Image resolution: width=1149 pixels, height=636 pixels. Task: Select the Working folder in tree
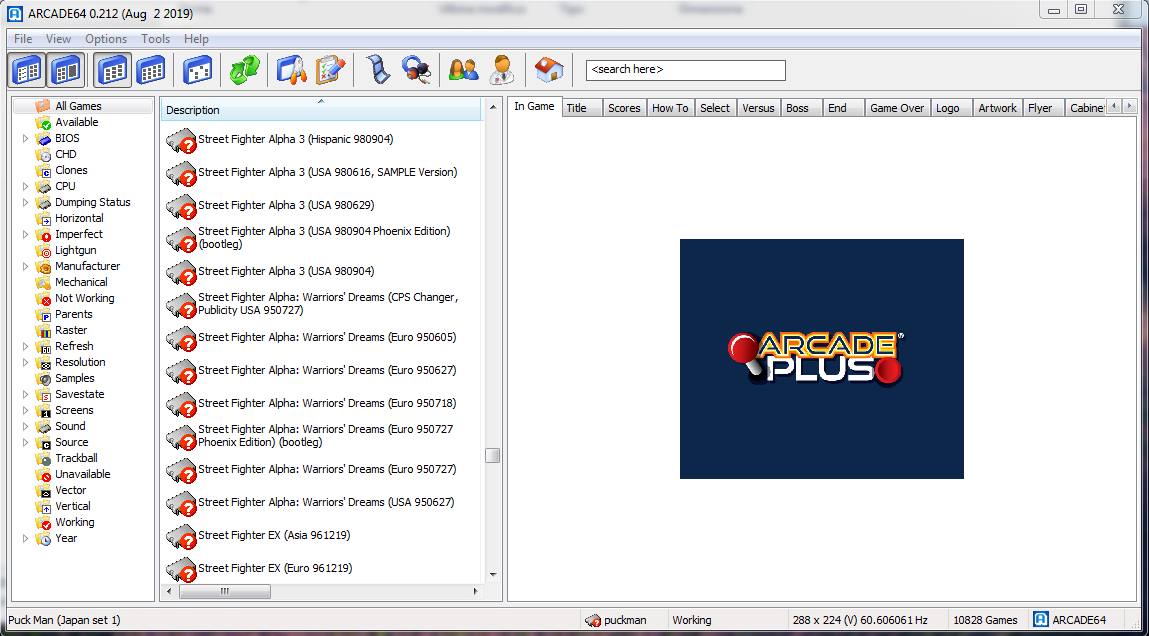click(75, 522)
